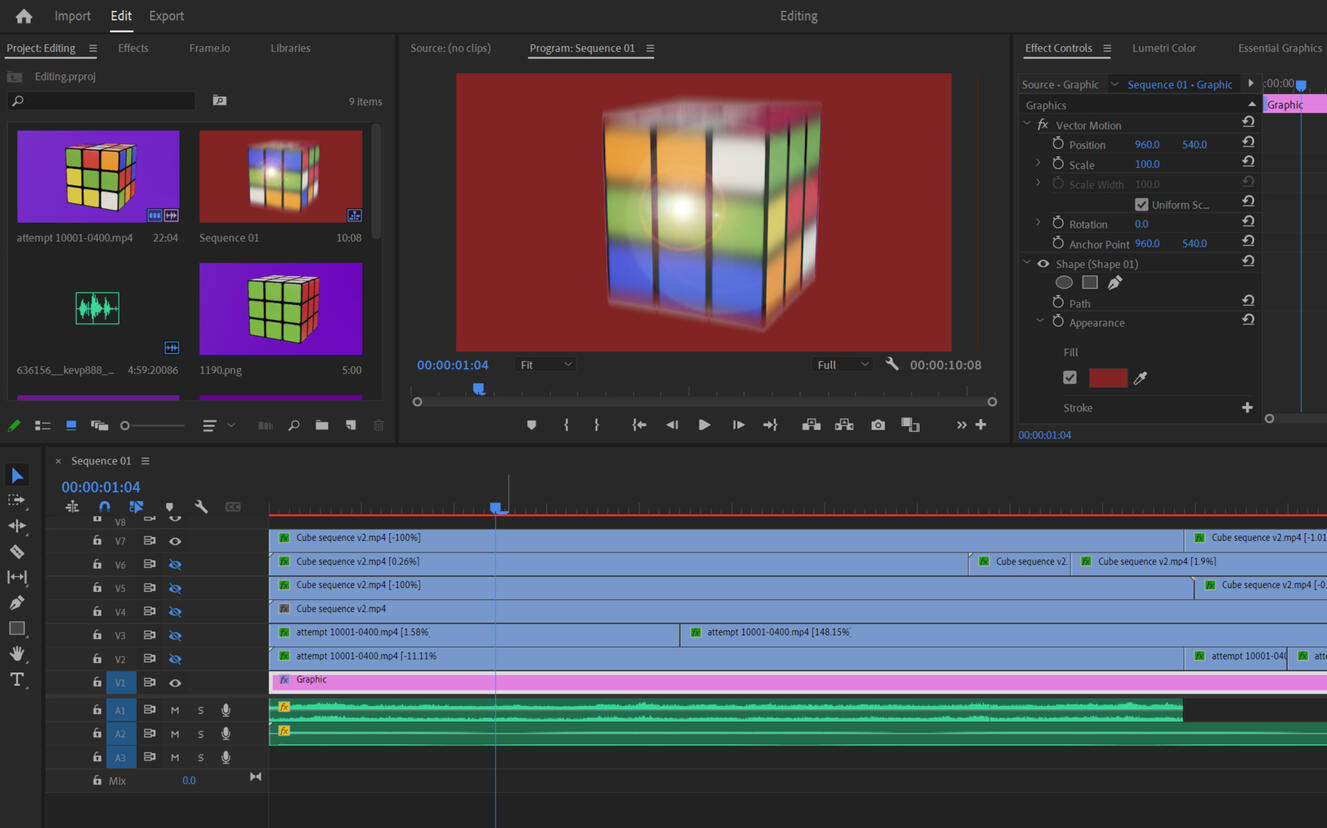Open timeline display settings wrench
1327x828 pixels.
point(201,507)
